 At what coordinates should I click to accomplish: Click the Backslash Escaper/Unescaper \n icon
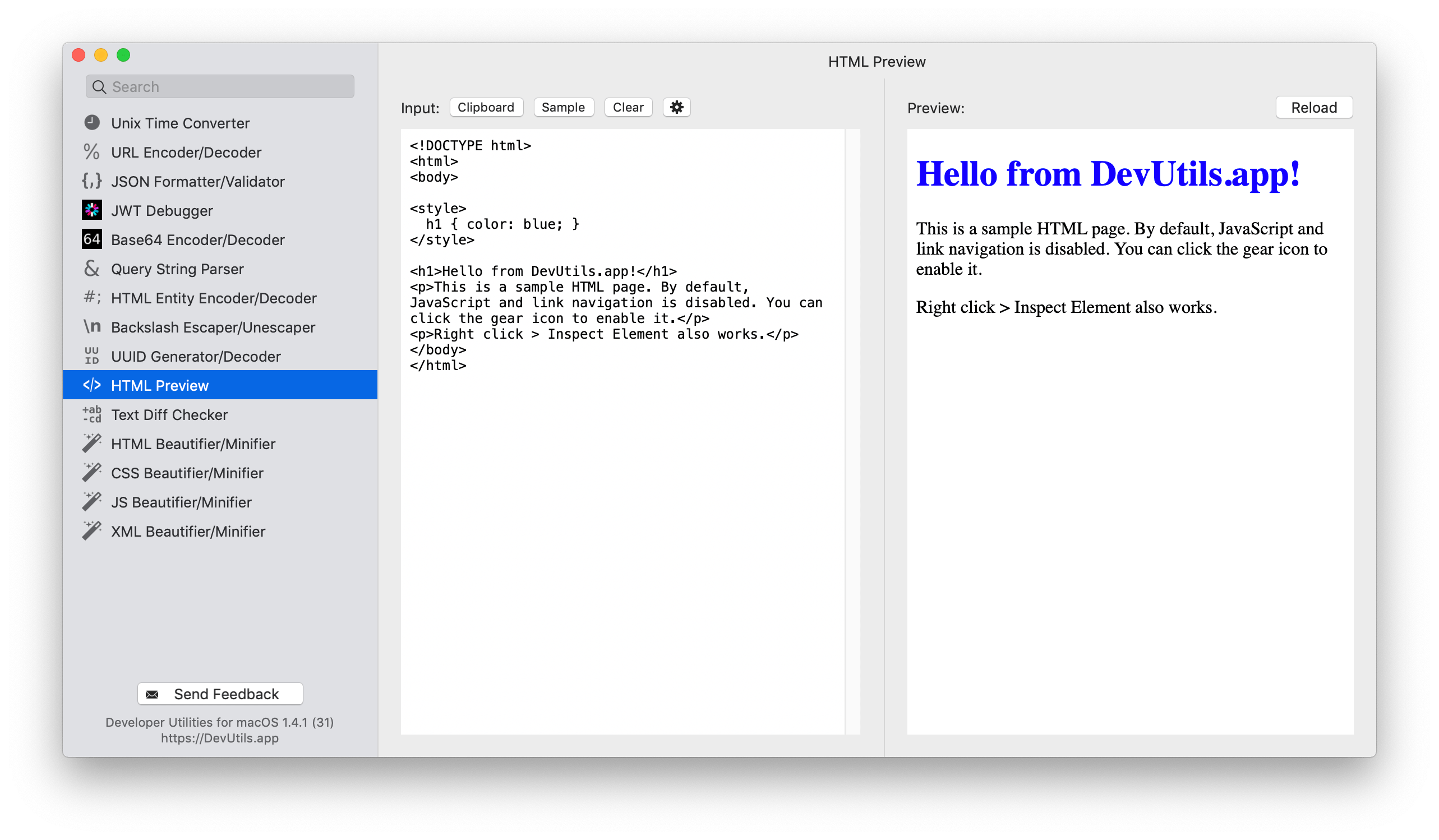[92, 326]
